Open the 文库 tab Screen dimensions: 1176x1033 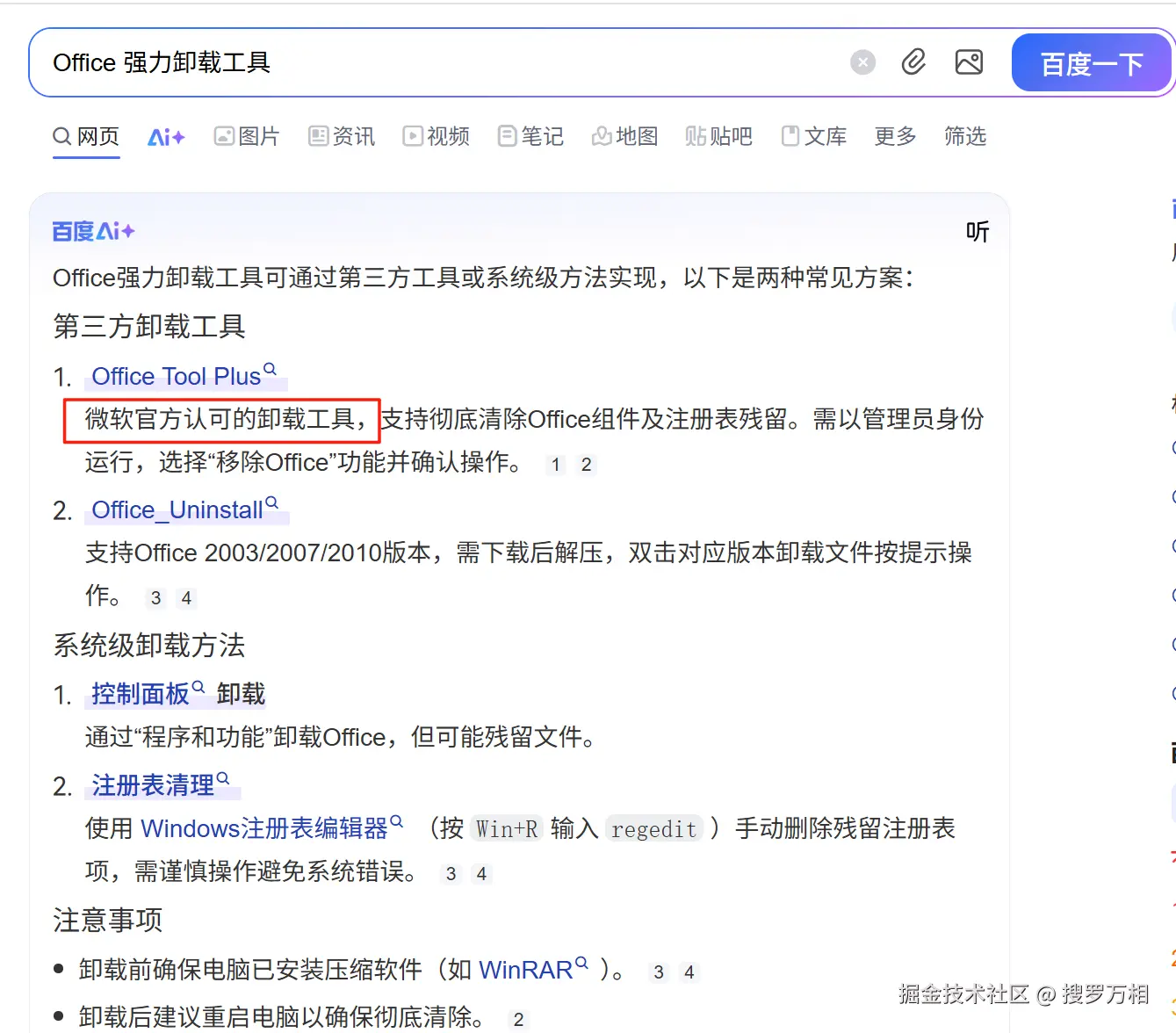[x=814, y=136]
